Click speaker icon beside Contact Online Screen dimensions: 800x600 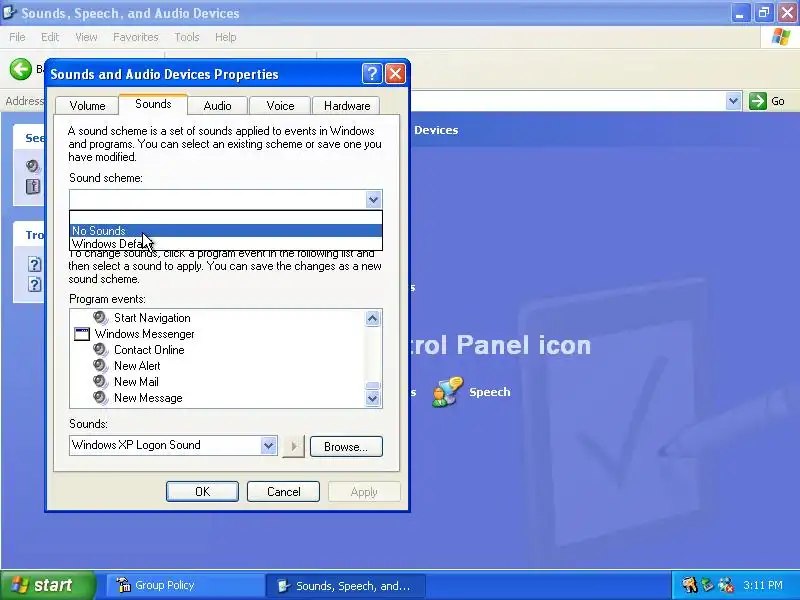click(101, 350)
